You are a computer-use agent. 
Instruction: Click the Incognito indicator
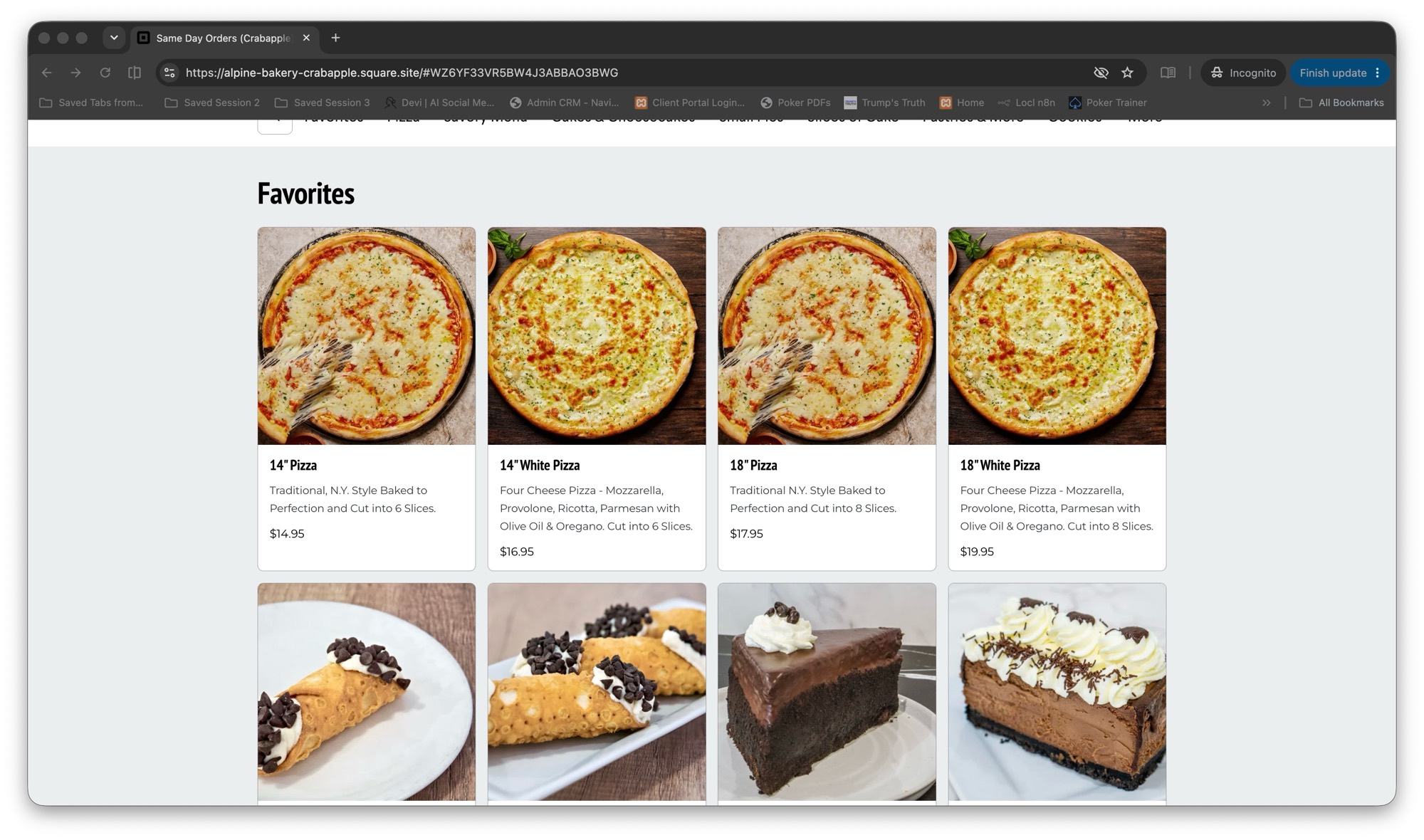click(1243, 73)
